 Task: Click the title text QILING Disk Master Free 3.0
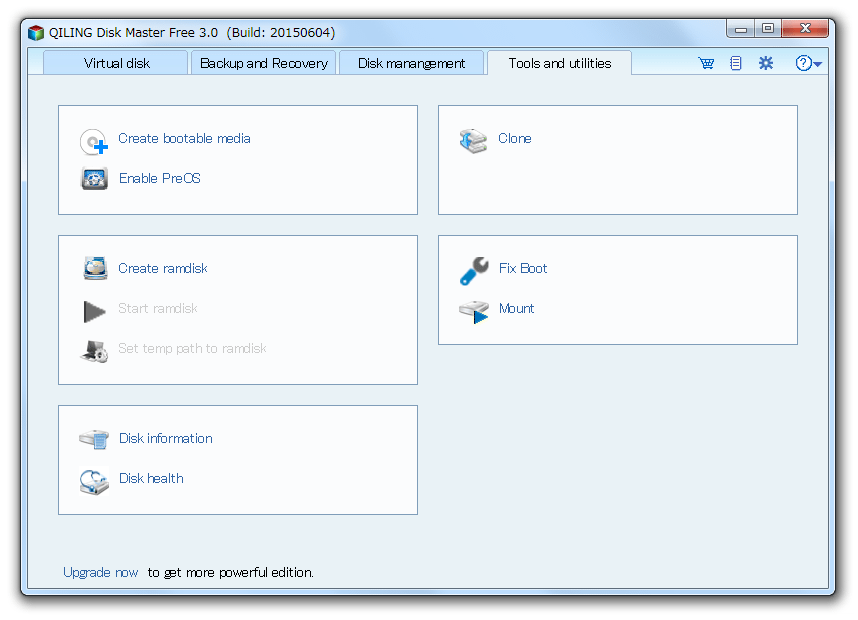[134, 32]
